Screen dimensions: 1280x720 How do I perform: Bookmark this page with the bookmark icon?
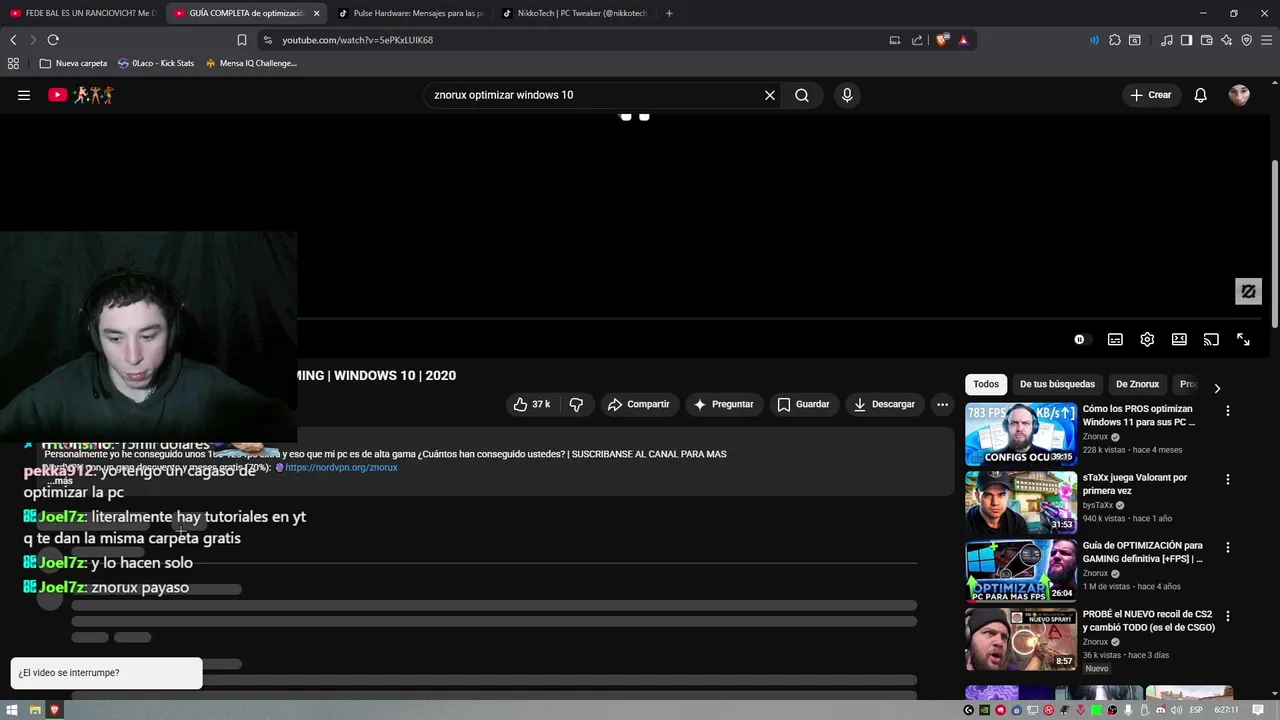pos(241,40)
